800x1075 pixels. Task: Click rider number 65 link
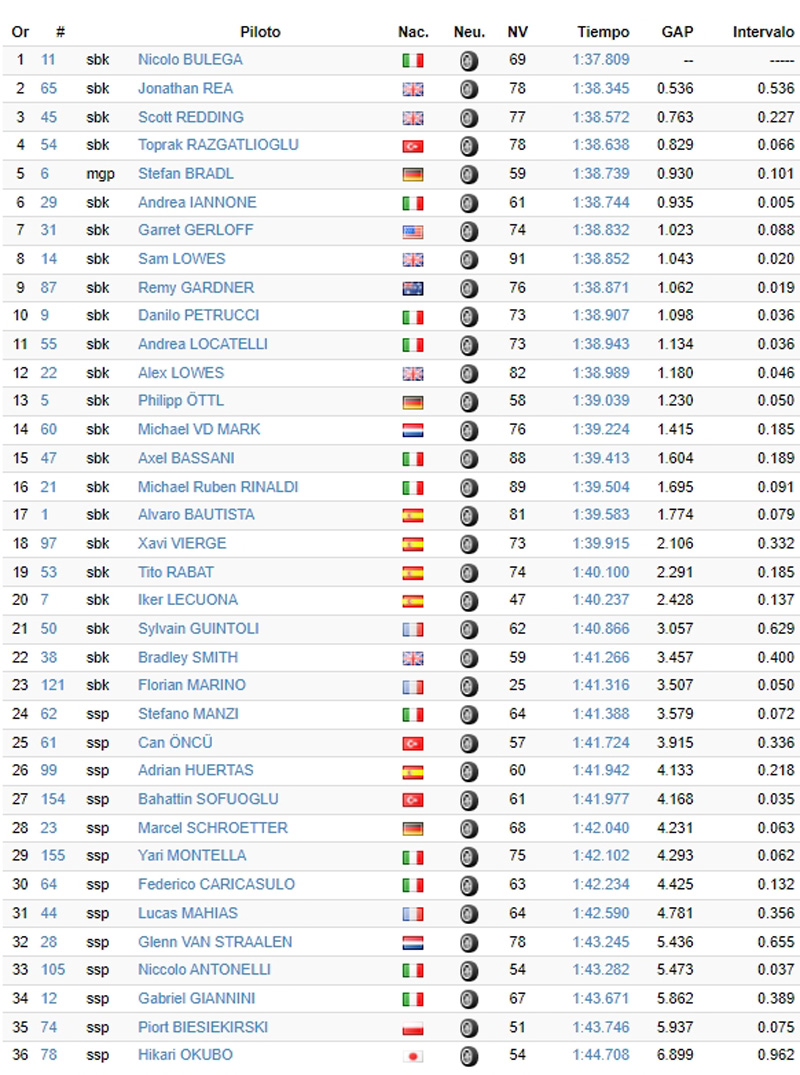(x=49, y=88)
